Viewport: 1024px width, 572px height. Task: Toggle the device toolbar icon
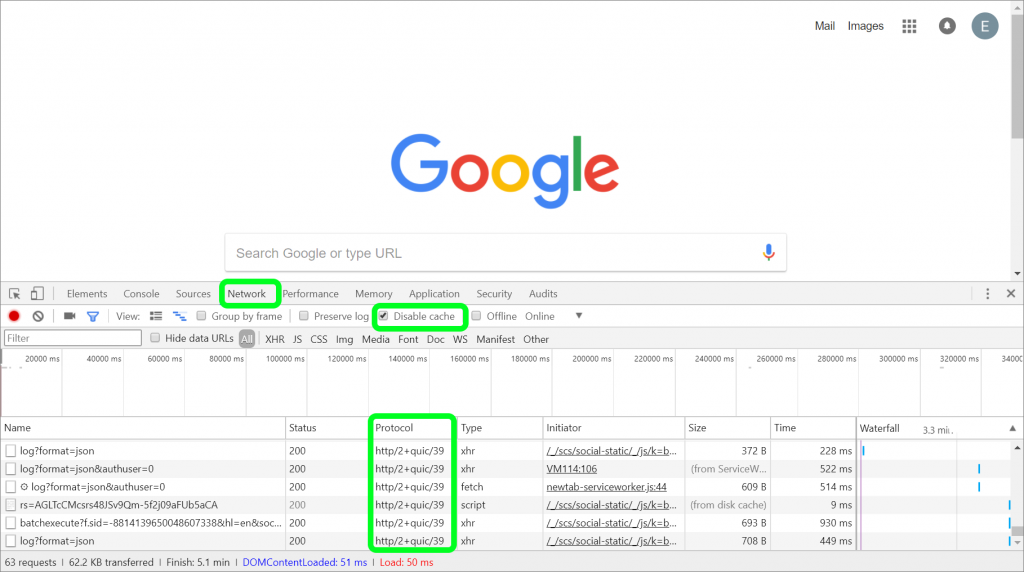(37, 294)
